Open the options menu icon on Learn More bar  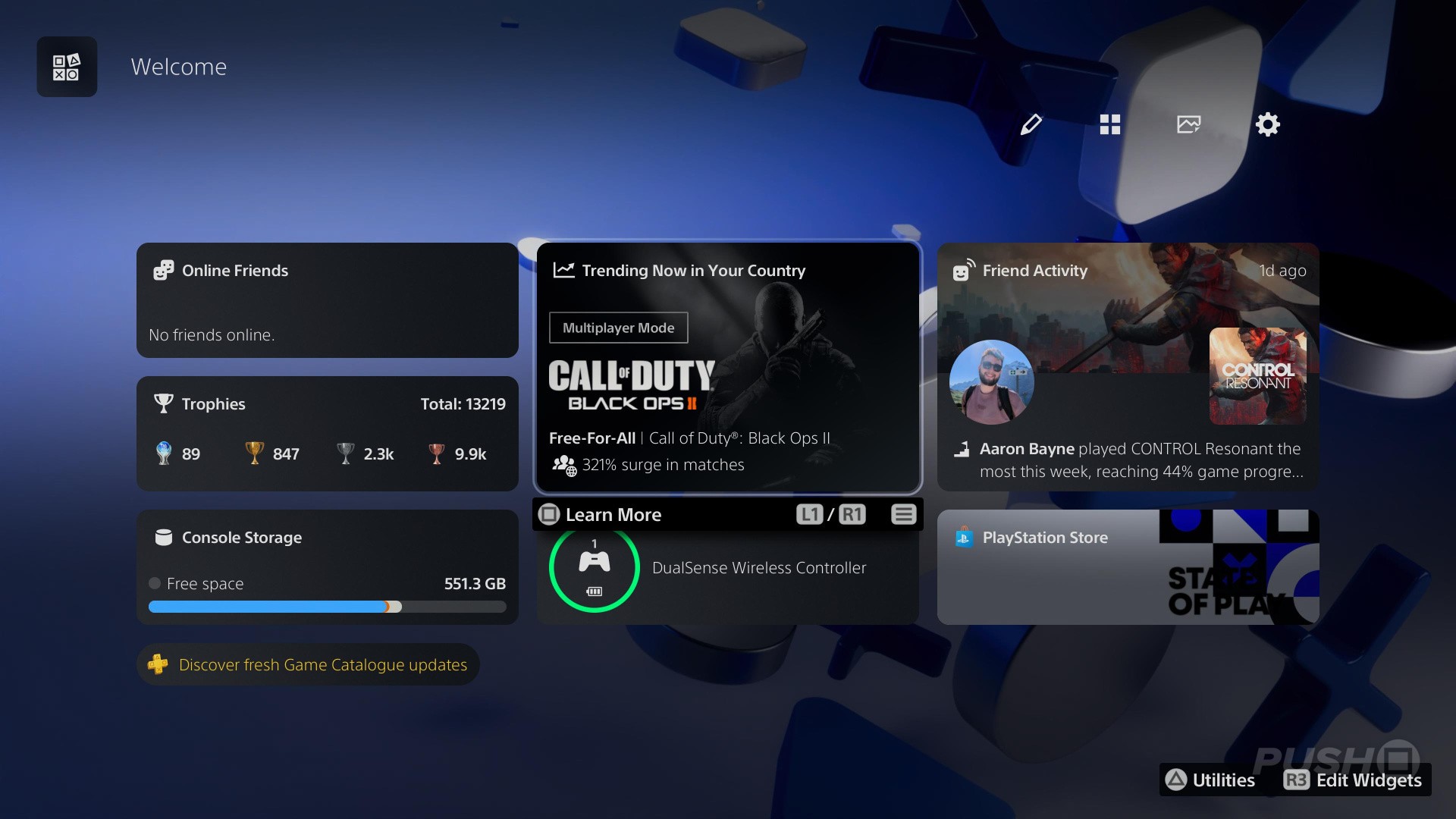(903, 514)
